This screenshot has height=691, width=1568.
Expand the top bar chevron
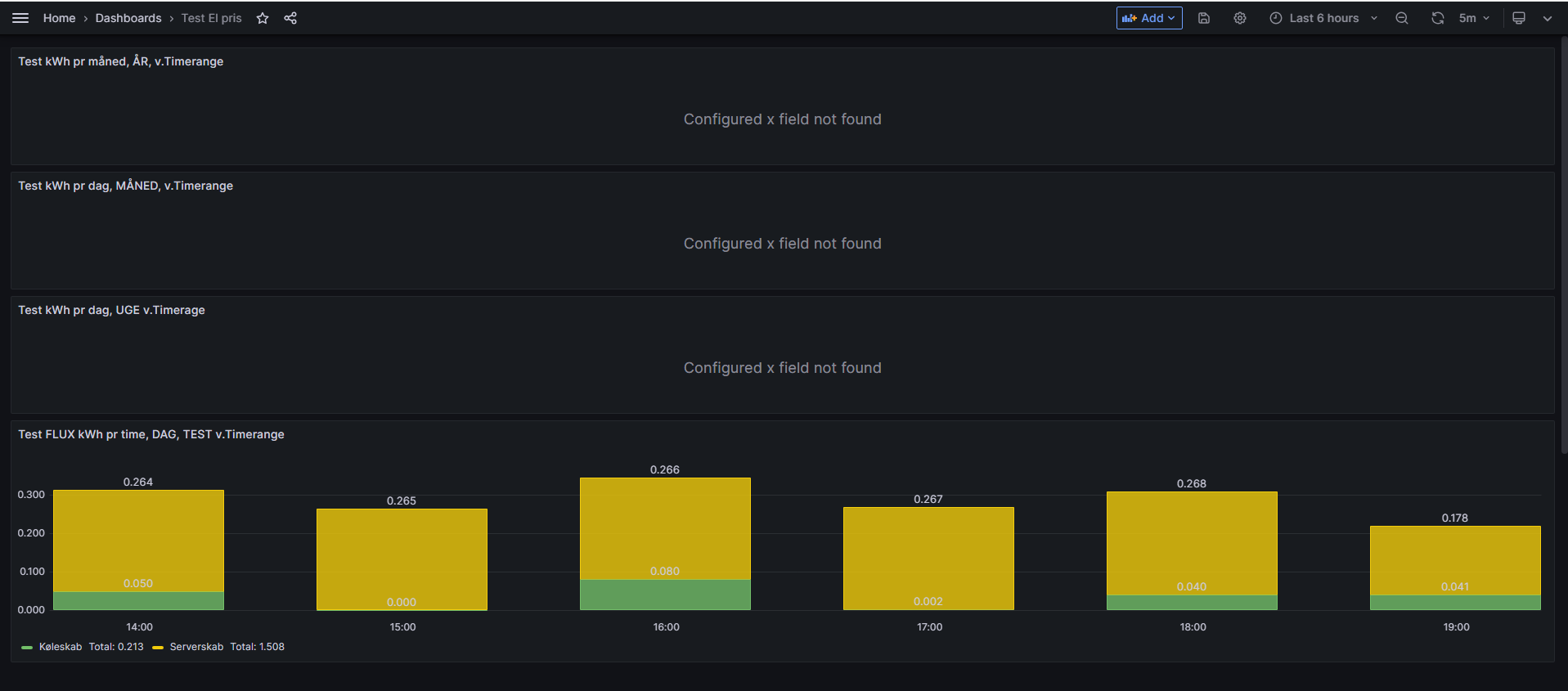(x=1548, y=18)
